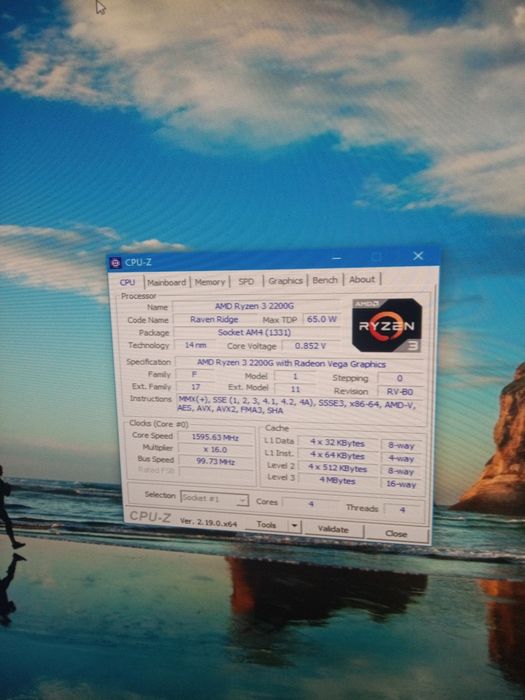The image size is (525, 700).
Task: Click the RV-B0 revision value
Action: click(400, 392)
